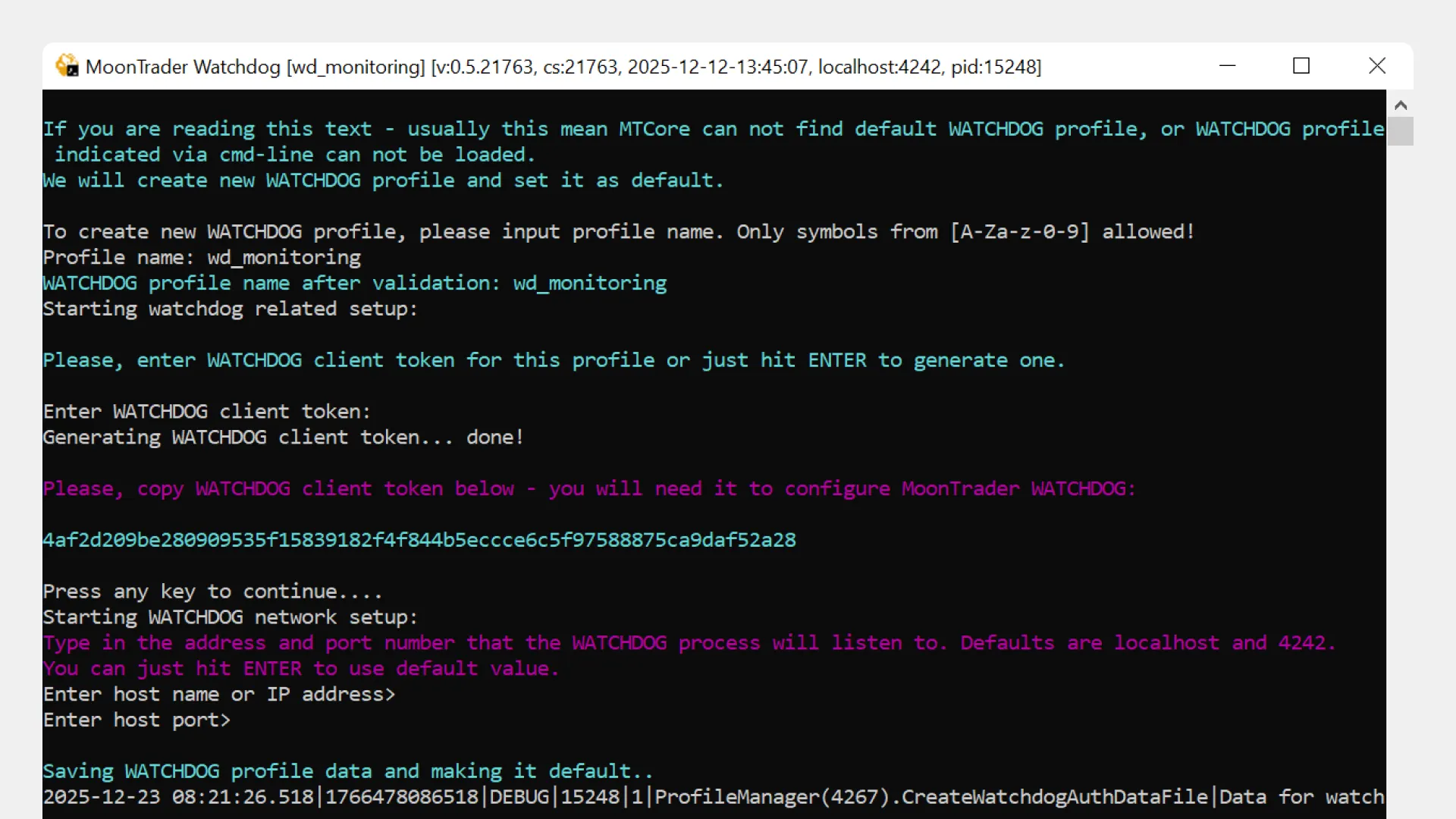The height and width of the screenshot is (819, 1456).
Task: Click 'Generating WATCHDOG client token... done!' line
Action: 282,437
